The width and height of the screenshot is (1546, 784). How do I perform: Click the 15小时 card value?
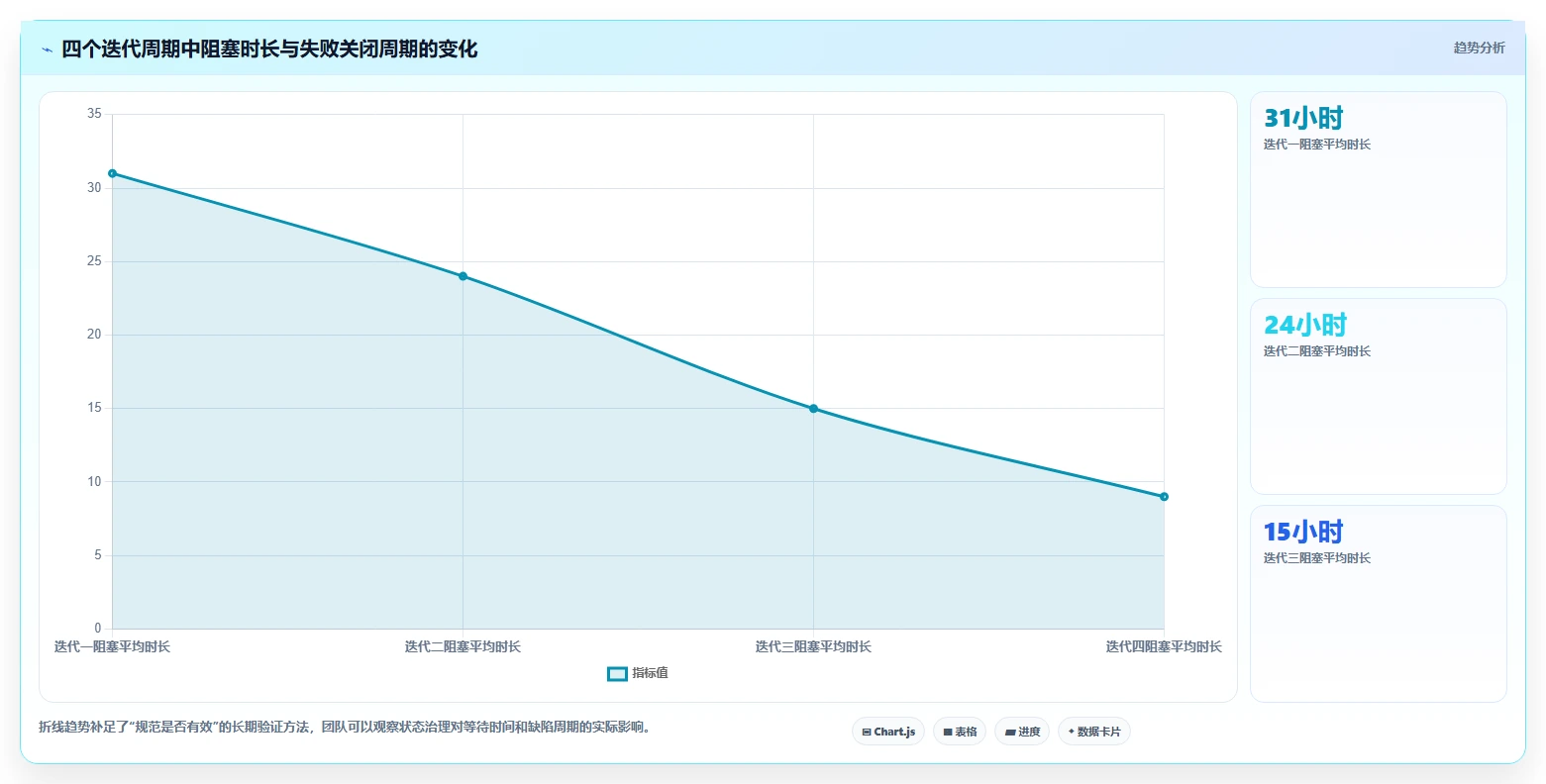pos(1303,533)
